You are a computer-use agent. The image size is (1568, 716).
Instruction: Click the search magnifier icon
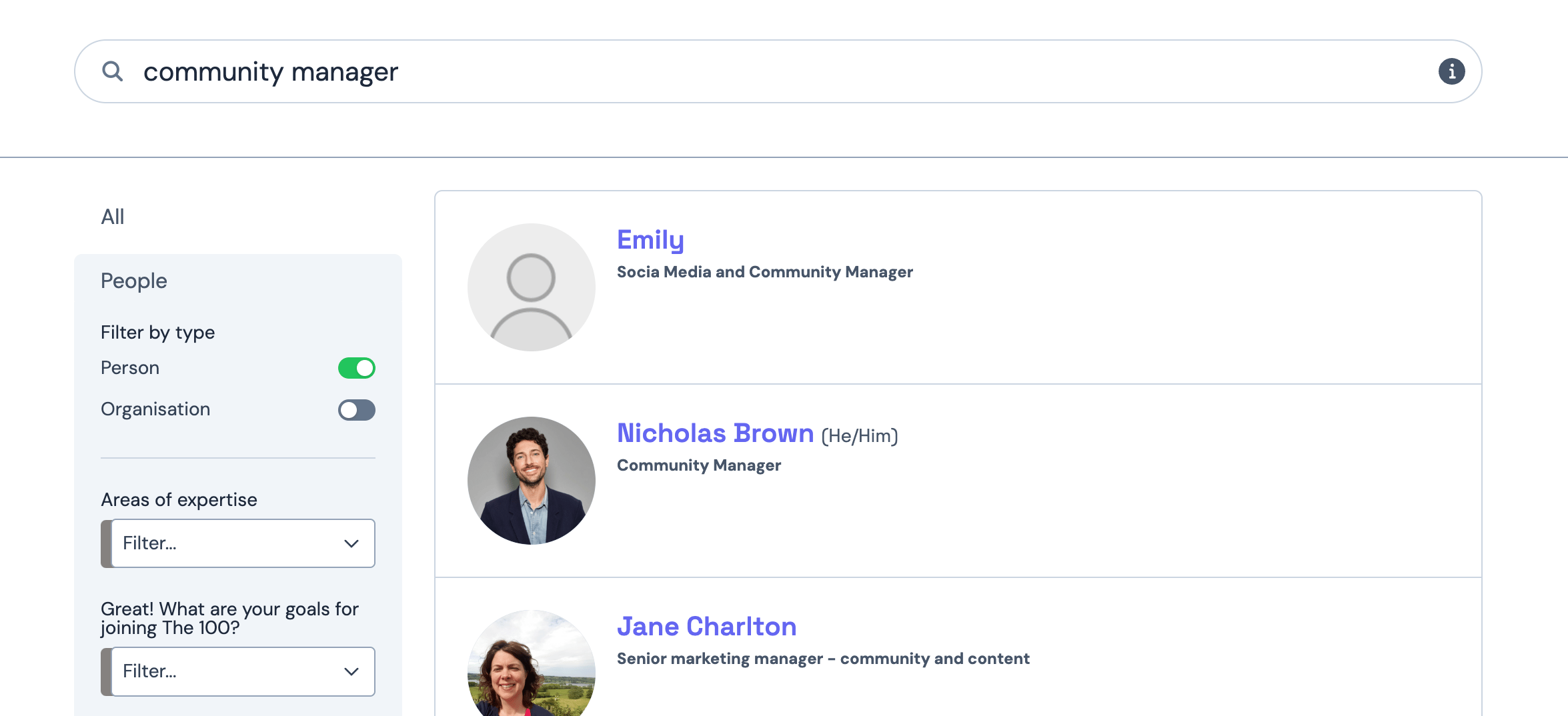[x=113, y=71]
